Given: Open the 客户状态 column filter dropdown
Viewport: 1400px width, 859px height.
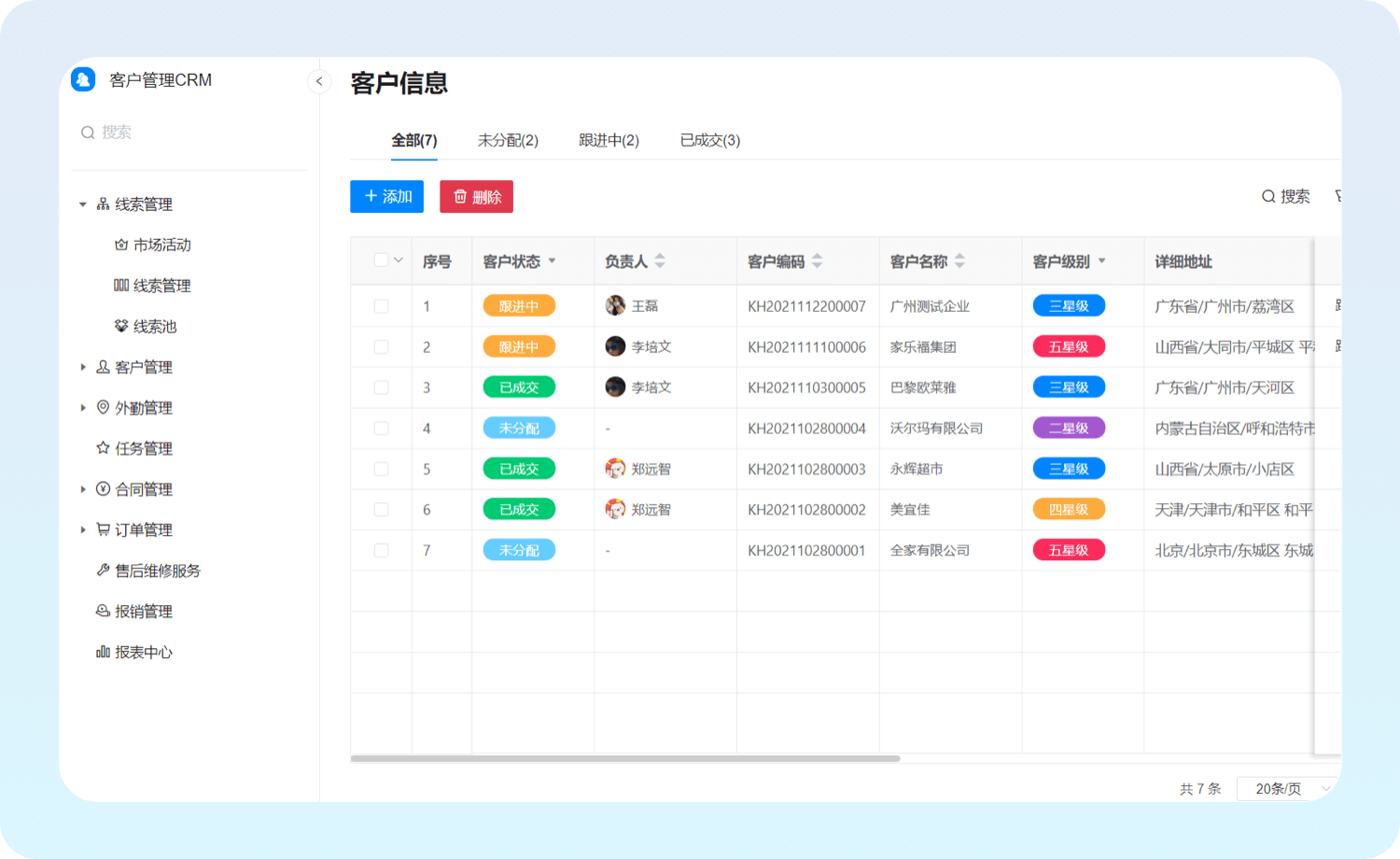Looking at the screenshot, I should coord(553,261).
